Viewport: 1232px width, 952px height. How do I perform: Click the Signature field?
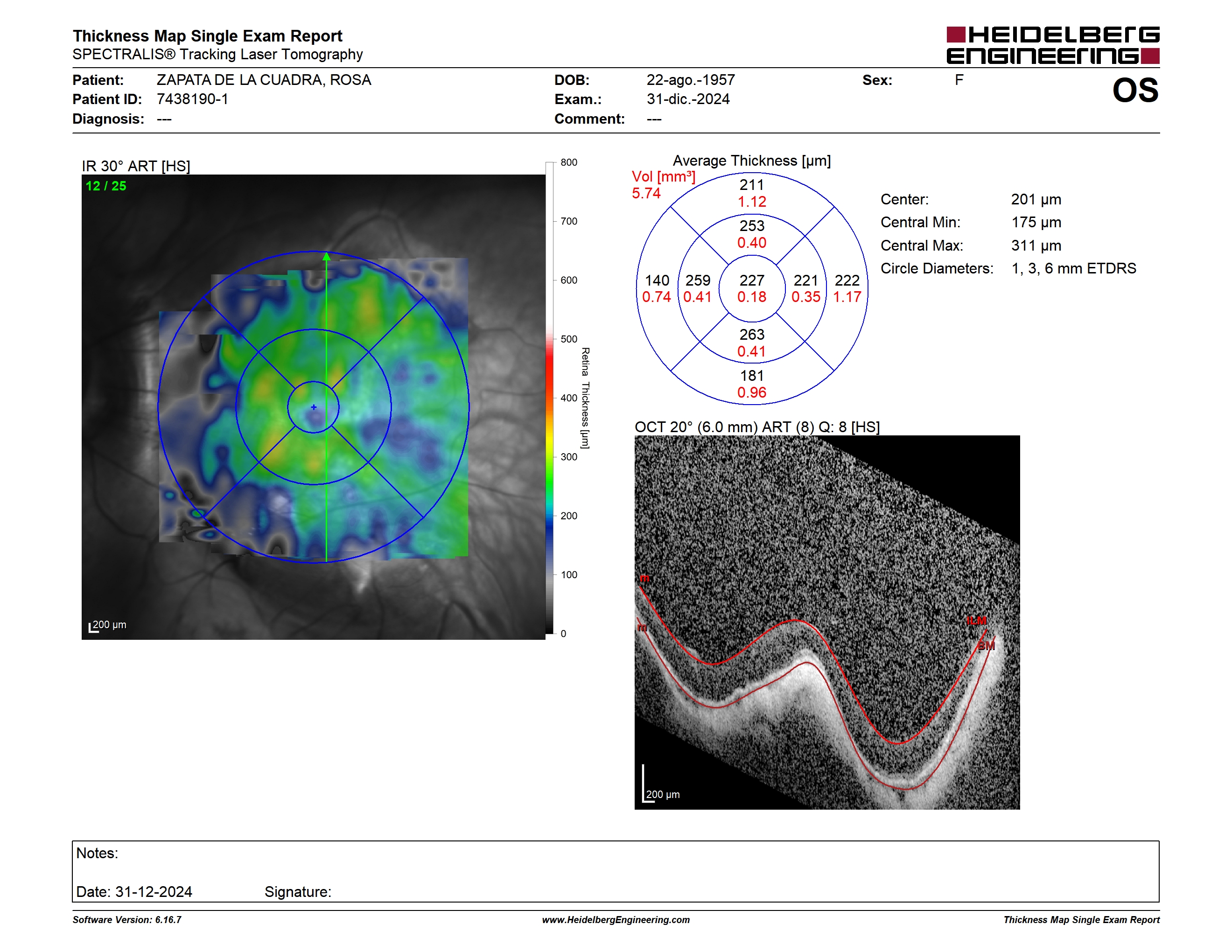tap(298, 892)
